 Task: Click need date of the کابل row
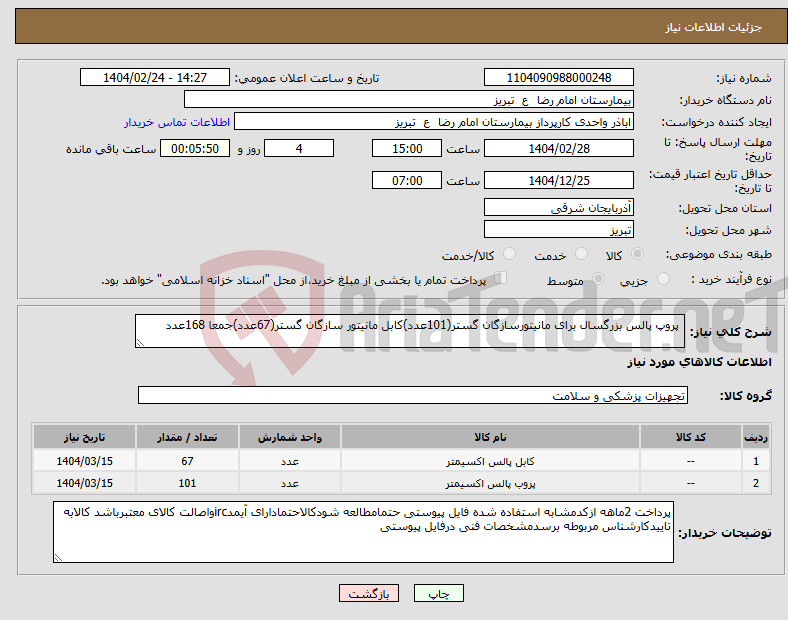pyautogui.click(x=84, y=461)
